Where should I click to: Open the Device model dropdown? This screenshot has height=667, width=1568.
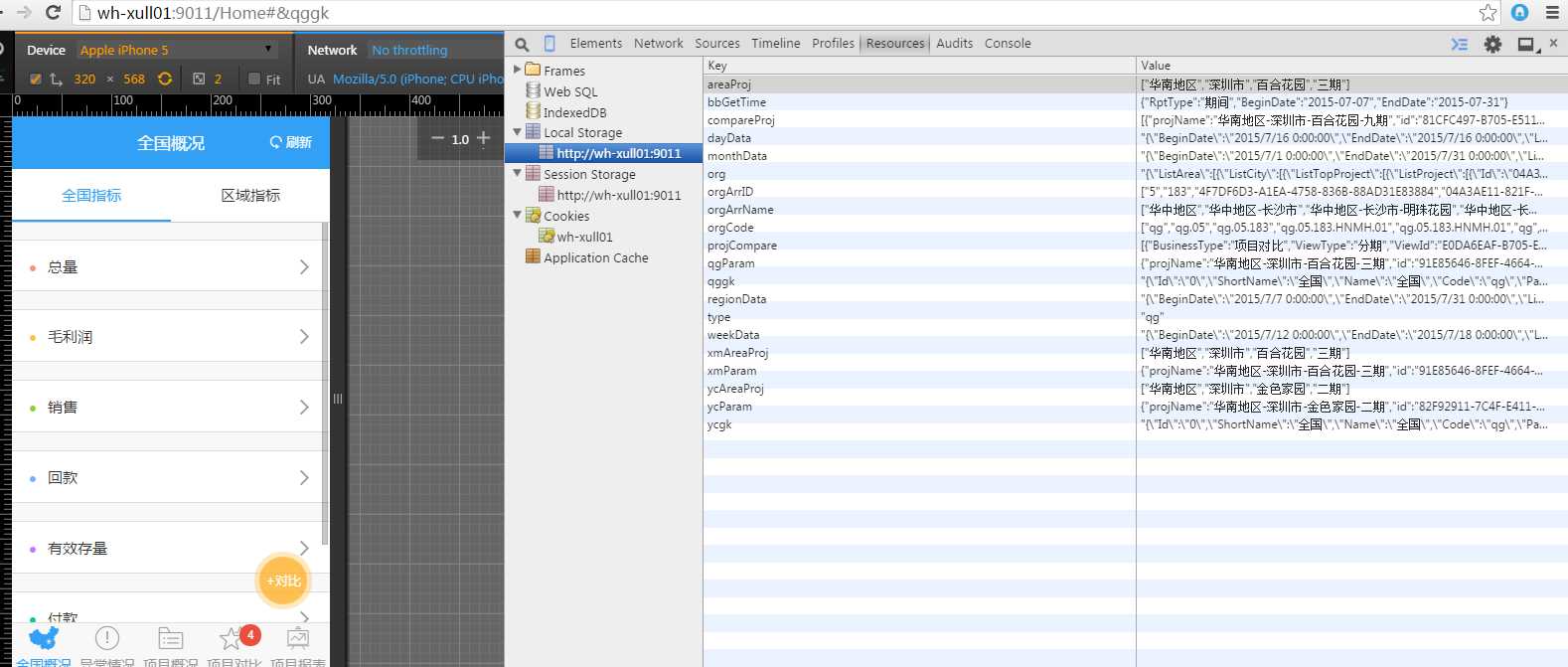pyautogui.click(x=176, y=50)
